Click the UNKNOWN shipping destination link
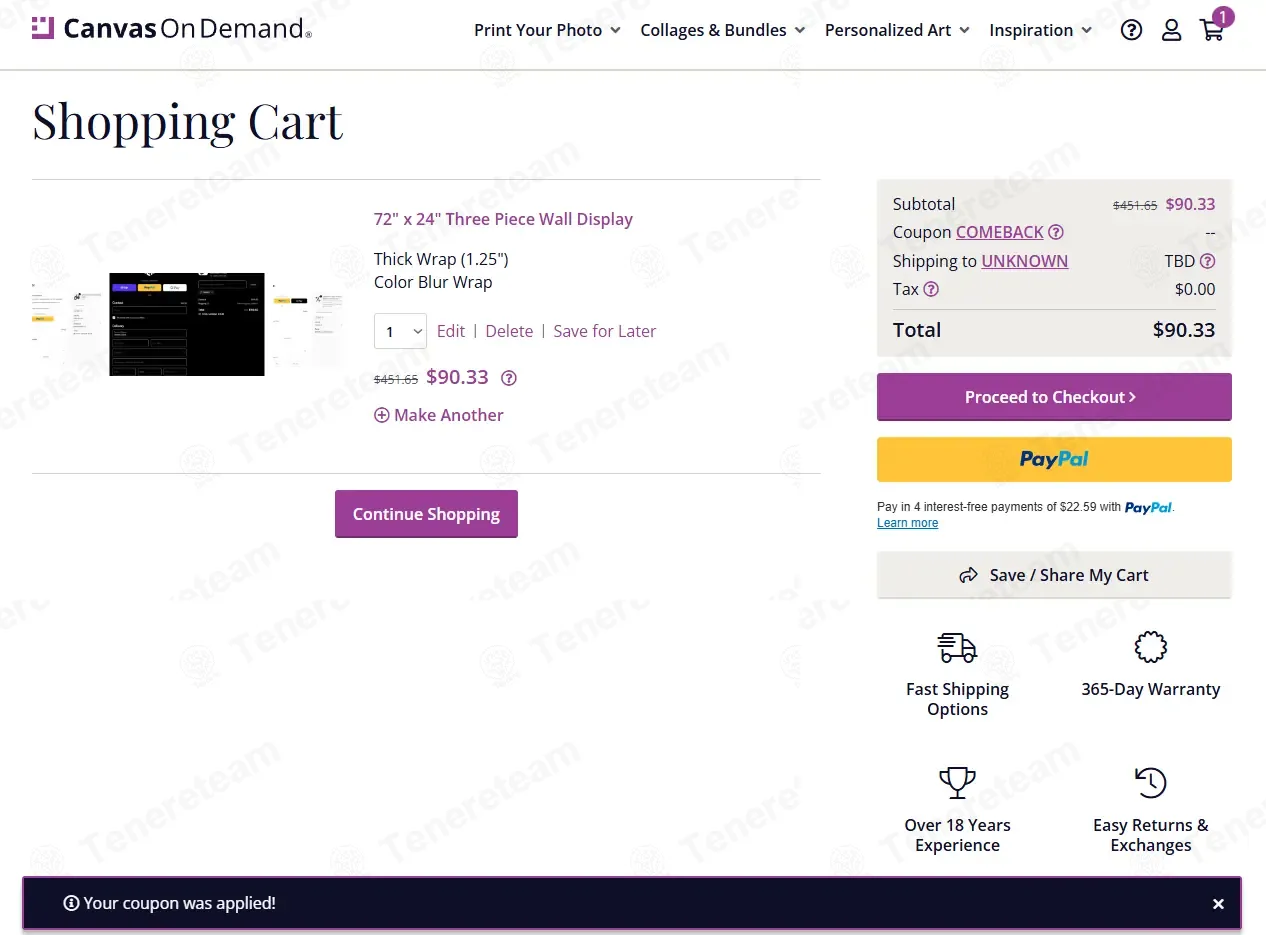This screenshot has height=935, width=1266. pos(1025,261)
